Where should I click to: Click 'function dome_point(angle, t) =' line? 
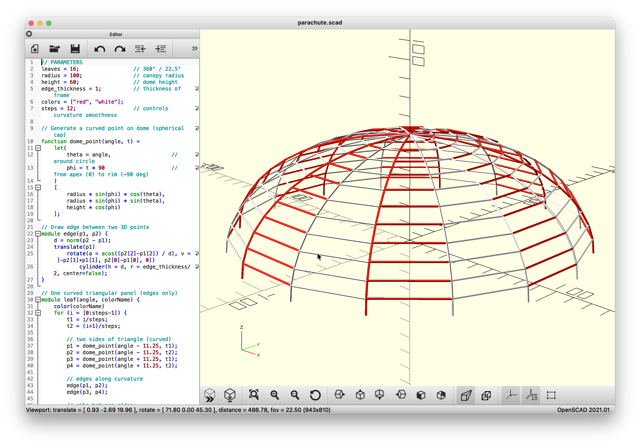point(90,141)
